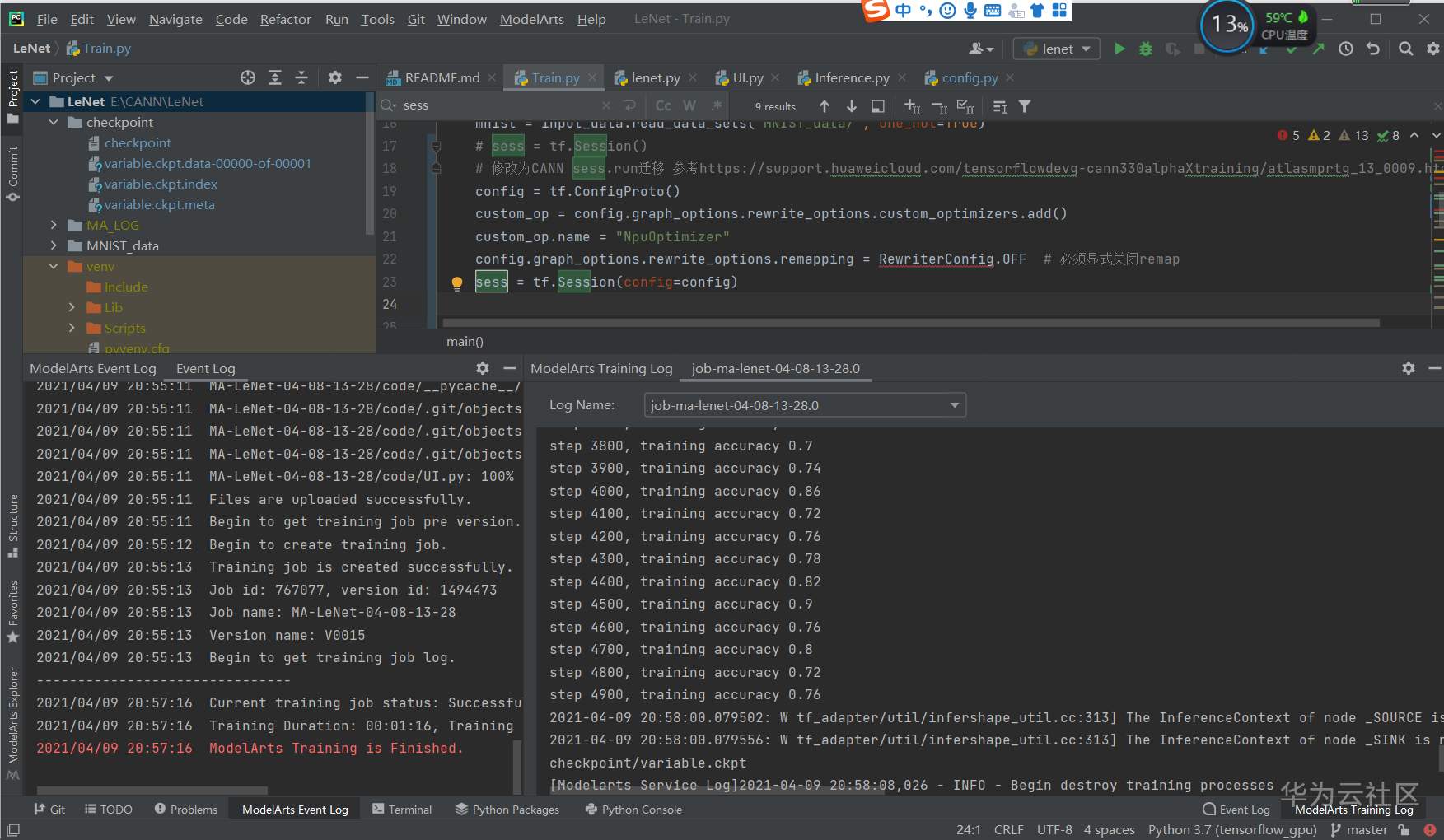The height and width of the screenshot is (840, 1444).
Task: Open the Log Name combo box
Action: [805, 405]
